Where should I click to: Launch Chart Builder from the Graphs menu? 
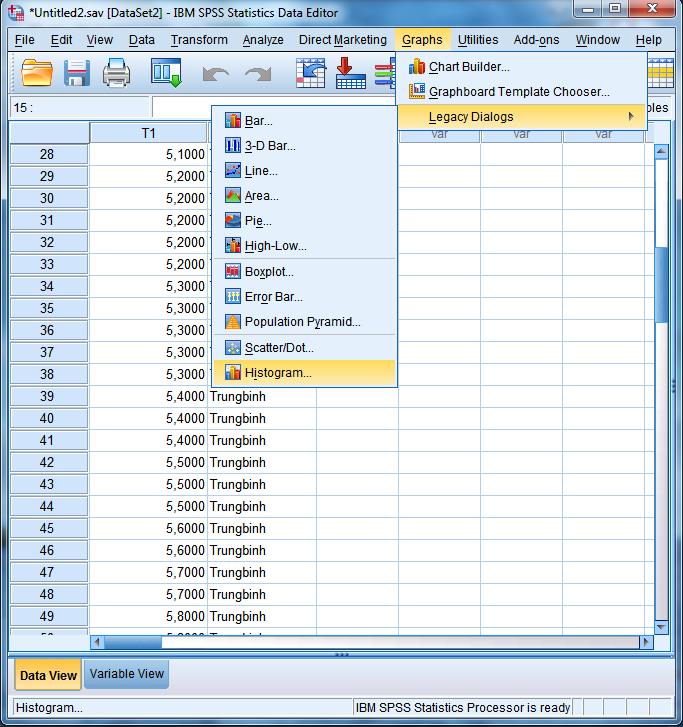point(469,67)
